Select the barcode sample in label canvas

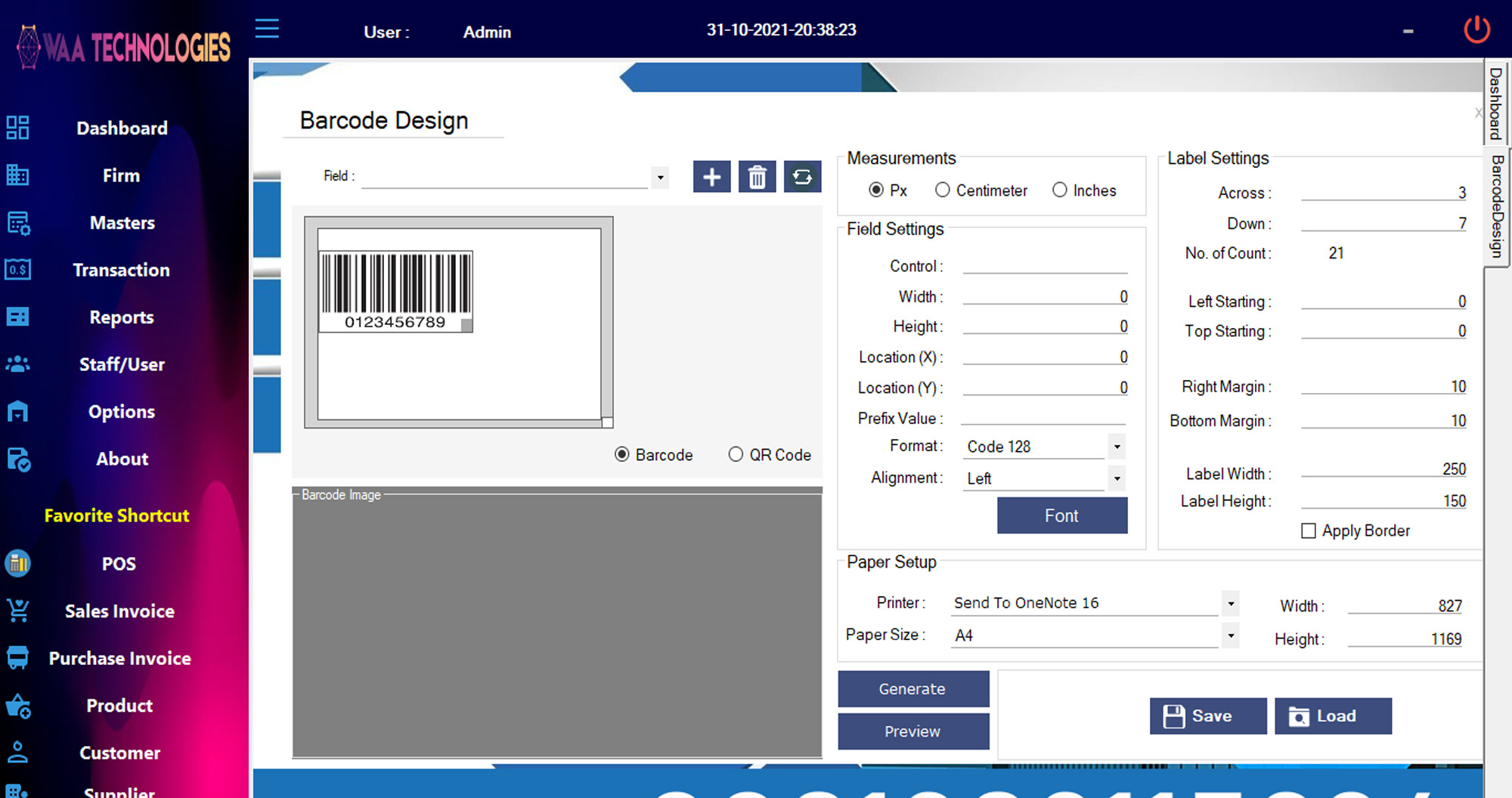395,291
